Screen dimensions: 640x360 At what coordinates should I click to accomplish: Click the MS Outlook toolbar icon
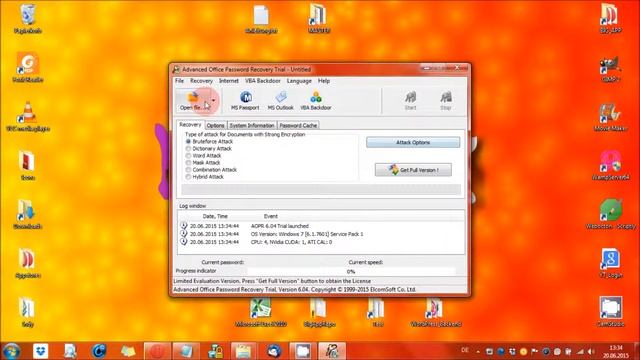point(280,100)
